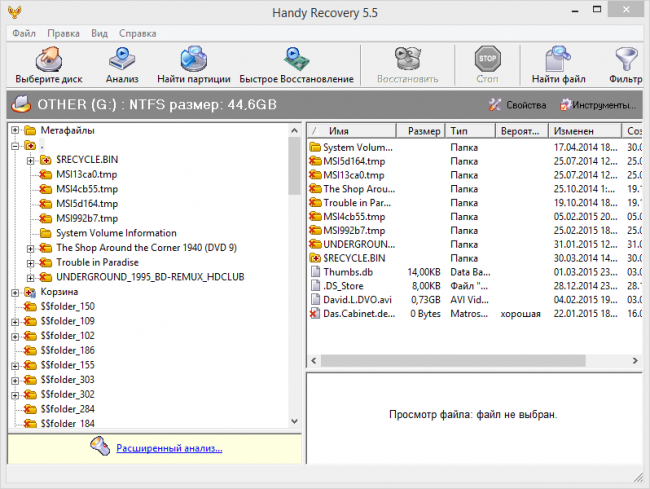Screen dimensions: 650x489
Task: Sort file list by Размер column
Action: pyautogui.click(x=424, y=131)
